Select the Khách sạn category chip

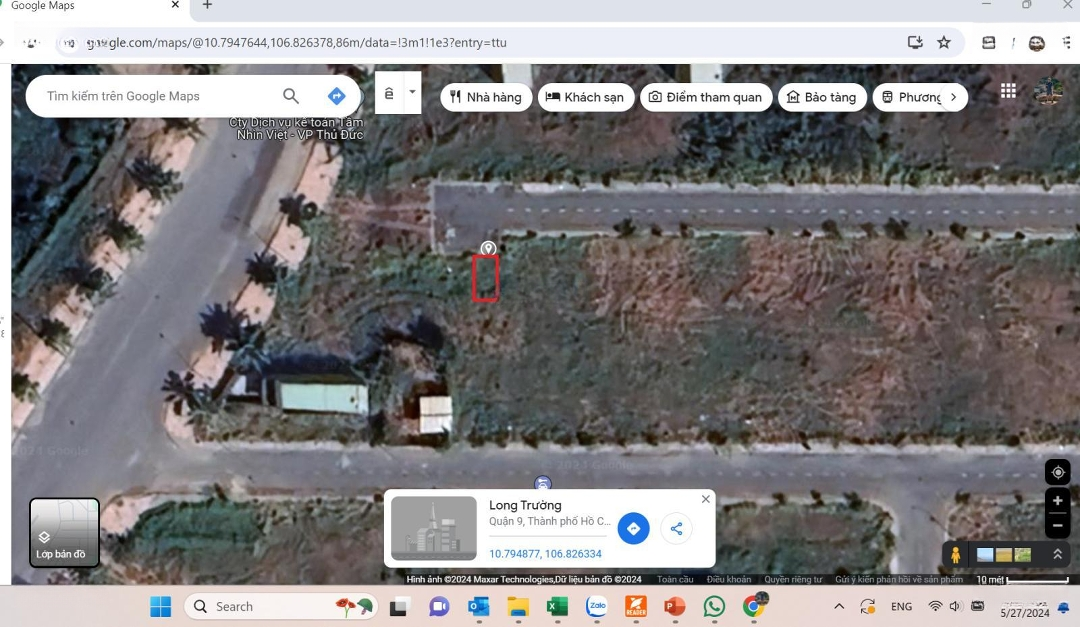click(x=585, y=97)
